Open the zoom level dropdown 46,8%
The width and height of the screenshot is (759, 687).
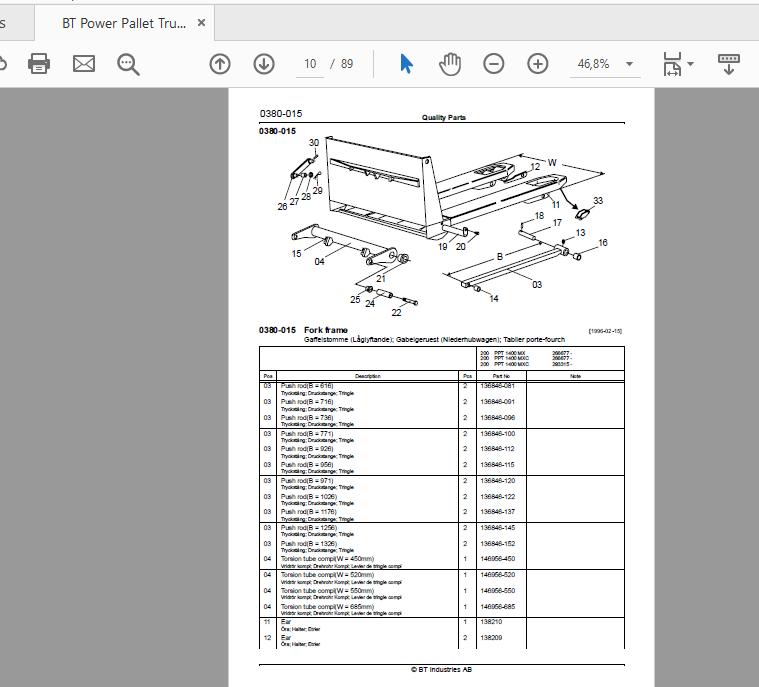click(x=605, y=64)
